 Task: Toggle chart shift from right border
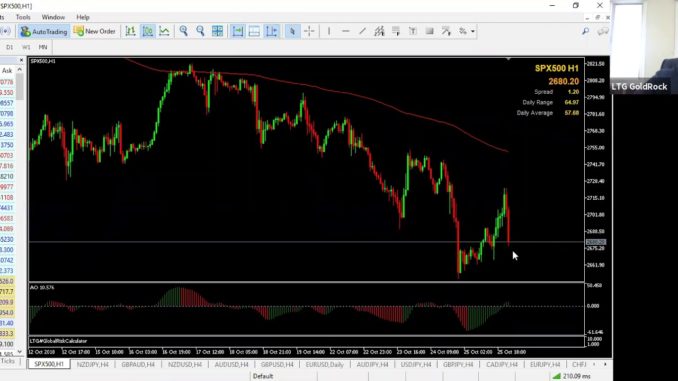pyautogui.click(x=254, y=31)
